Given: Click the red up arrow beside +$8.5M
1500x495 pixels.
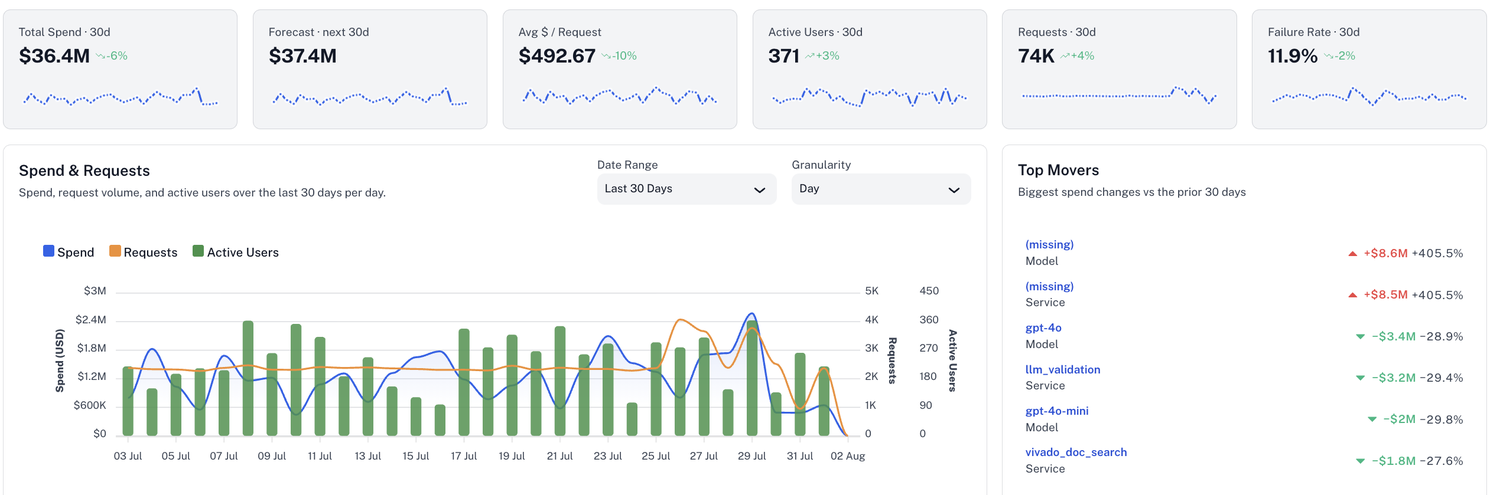Looking at the screenshot, I should pyautogui.click(x=1353, y=296).
